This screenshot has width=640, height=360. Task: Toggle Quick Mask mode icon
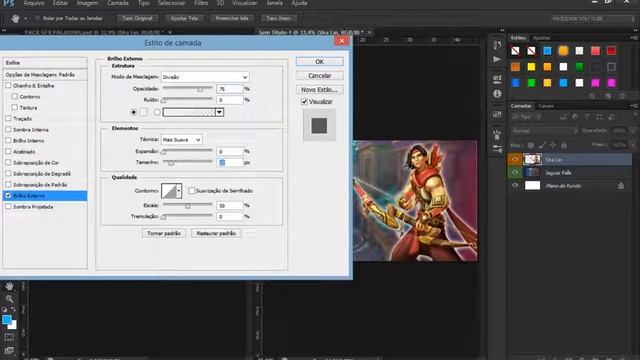click(x=9, y=337)
